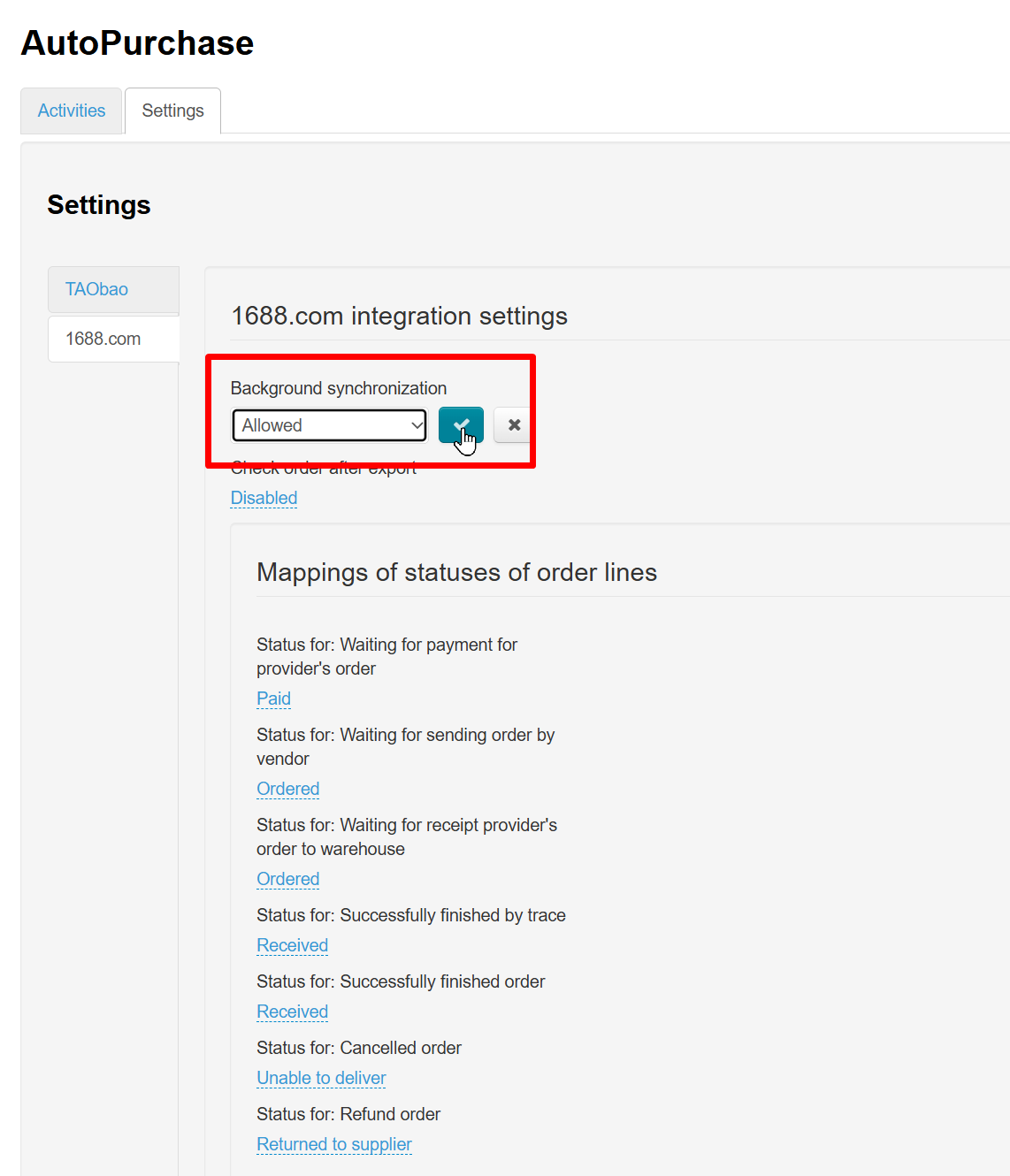Open the TAObao settings section
This screenshot has width=1010, height=1176.
tap(96, 289)
